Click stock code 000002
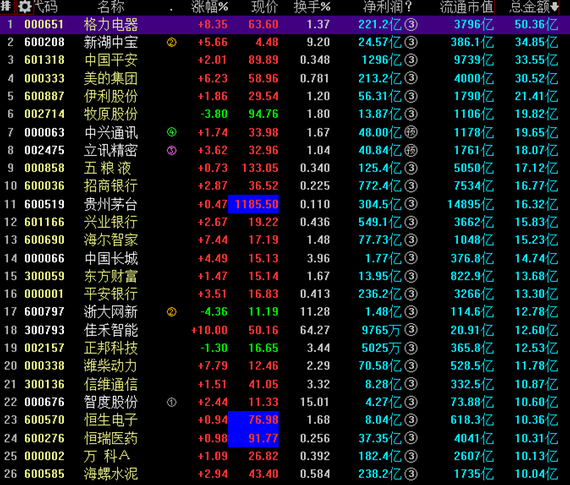The width and height of the screenshot is (570, 485). click(44, 456)
